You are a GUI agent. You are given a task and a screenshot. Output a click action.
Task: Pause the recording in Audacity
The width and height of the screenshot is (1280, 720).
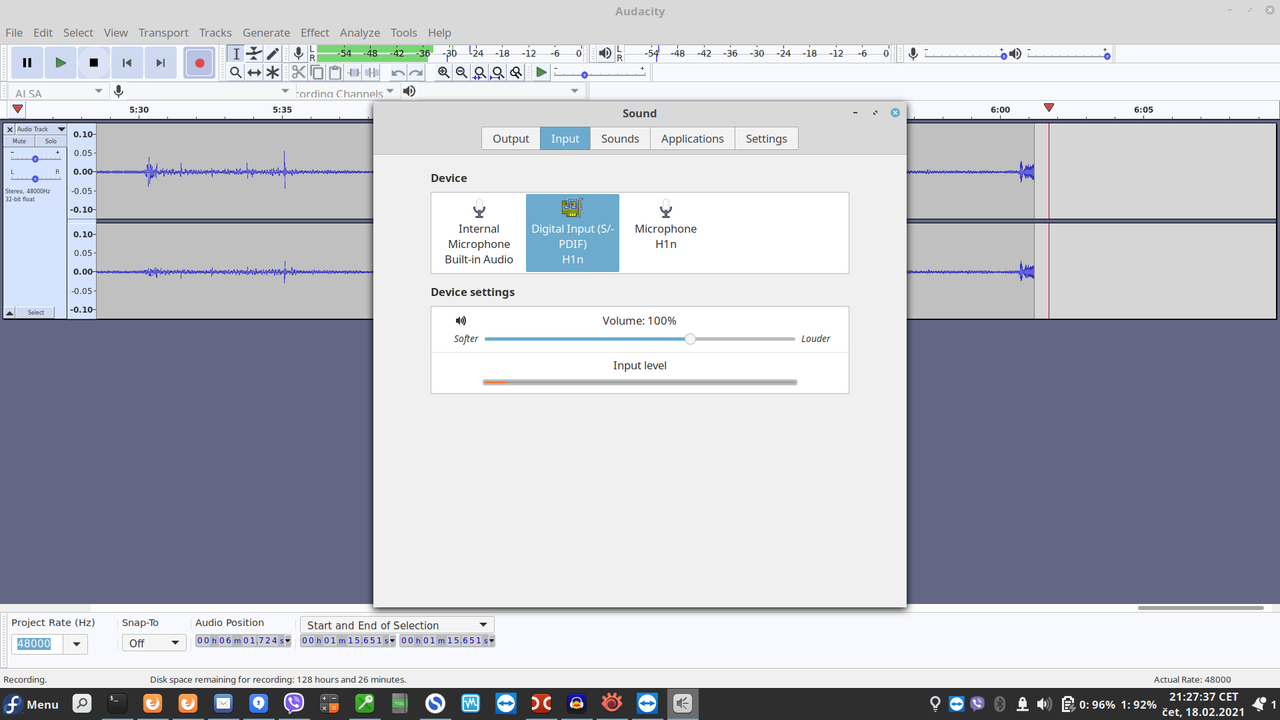coord(27,63)
